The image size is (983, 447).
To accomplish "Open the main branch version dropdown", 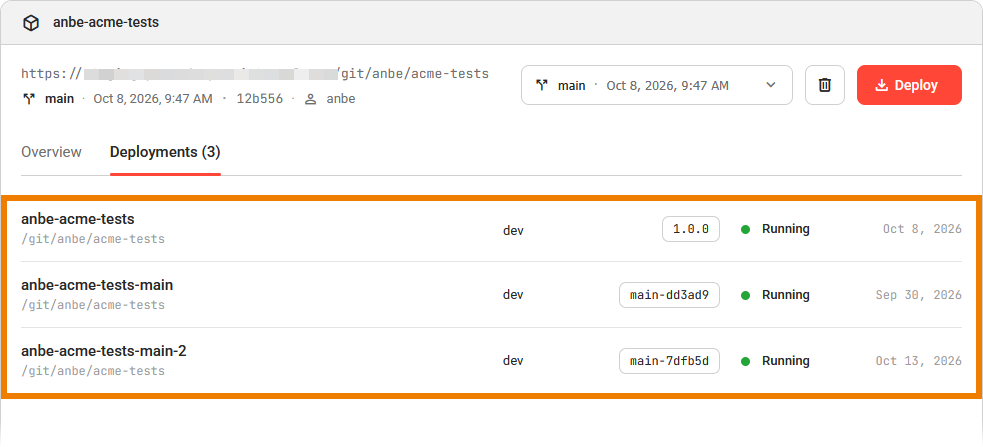I will [x=656, y=85].
